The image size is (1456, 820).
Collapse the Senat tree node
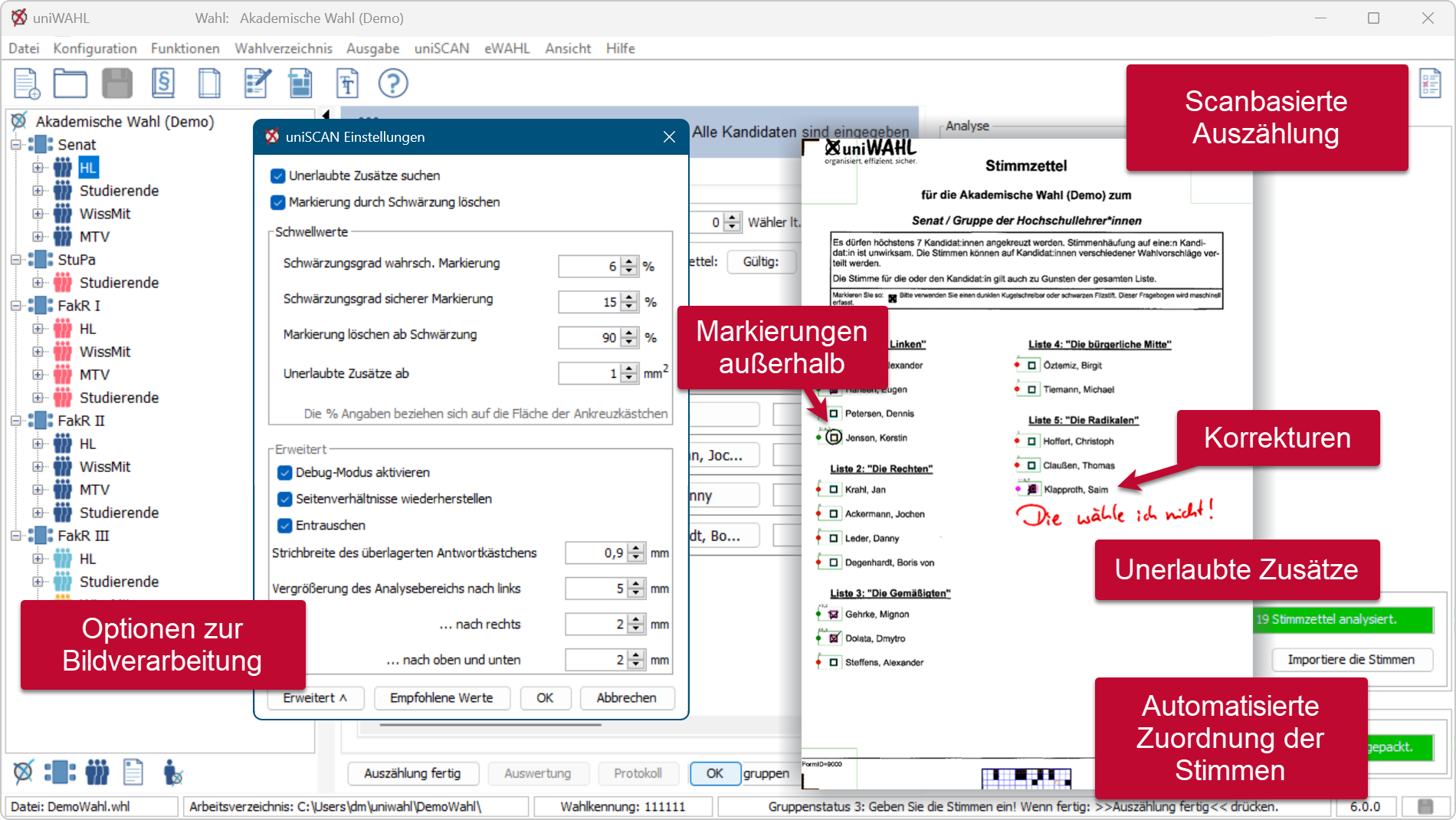pyautogui.click(x=15, y=144)
